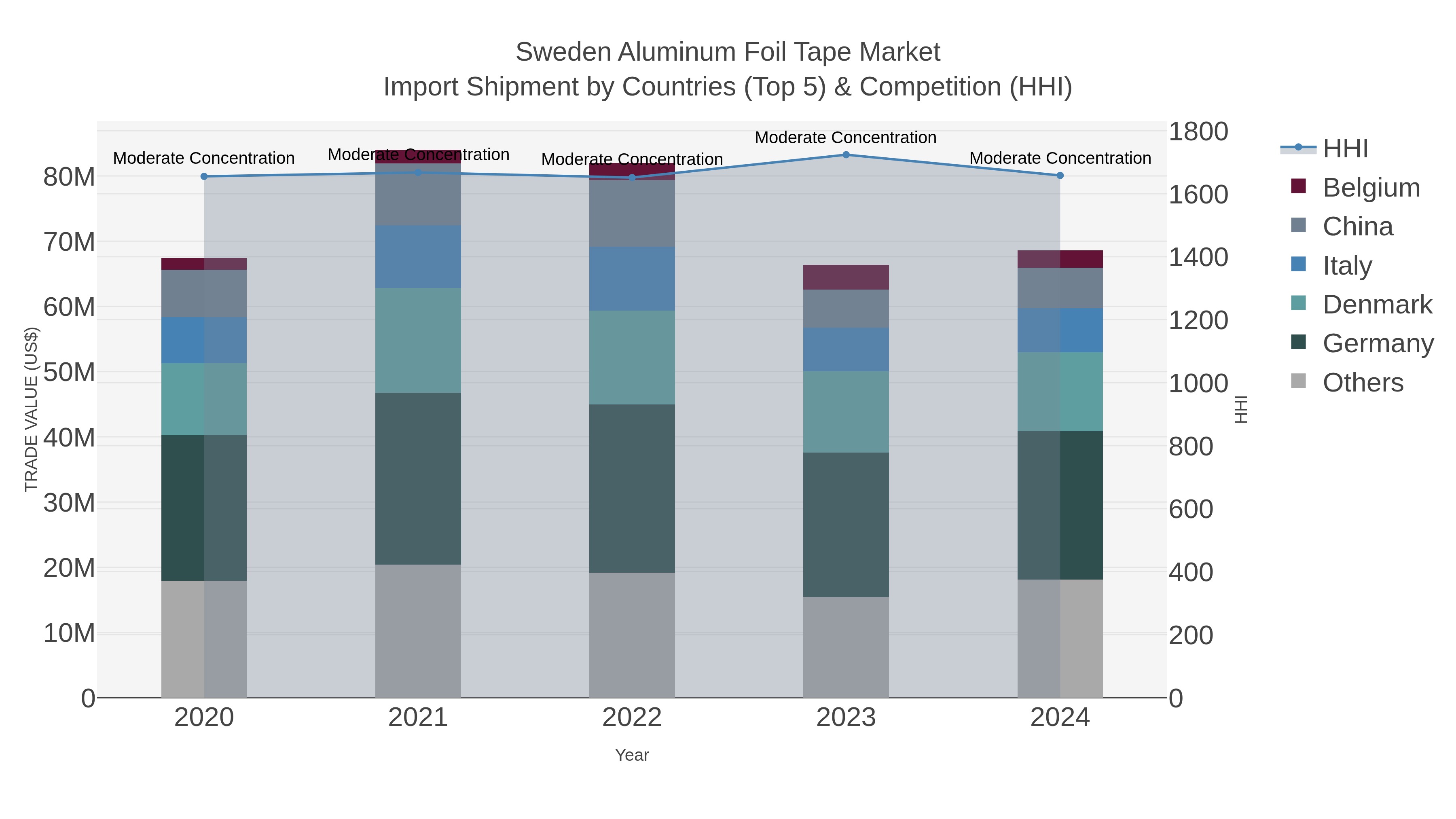The image size is (1456, 819).
Task: Click the 400 tick on HHI axis
Action: pos(1191,573)
